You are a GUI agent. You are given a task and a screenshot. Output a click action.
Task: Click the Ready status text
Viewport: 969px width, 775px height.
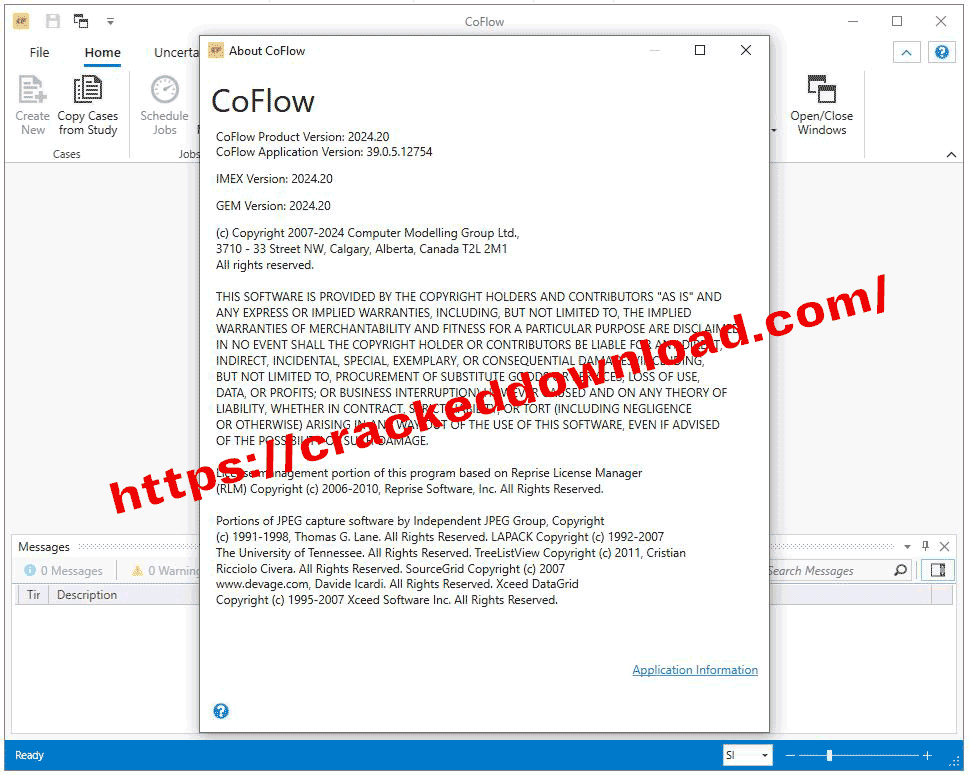click(x=29, y=755)
